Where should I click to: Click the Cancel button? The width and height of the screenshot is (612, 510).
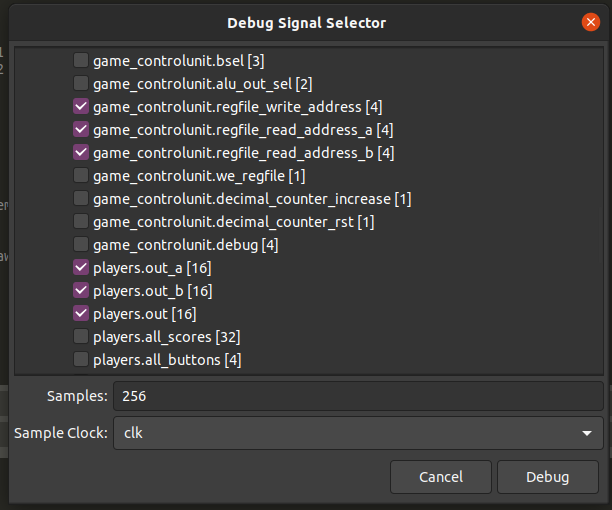(x=441, y=477)
